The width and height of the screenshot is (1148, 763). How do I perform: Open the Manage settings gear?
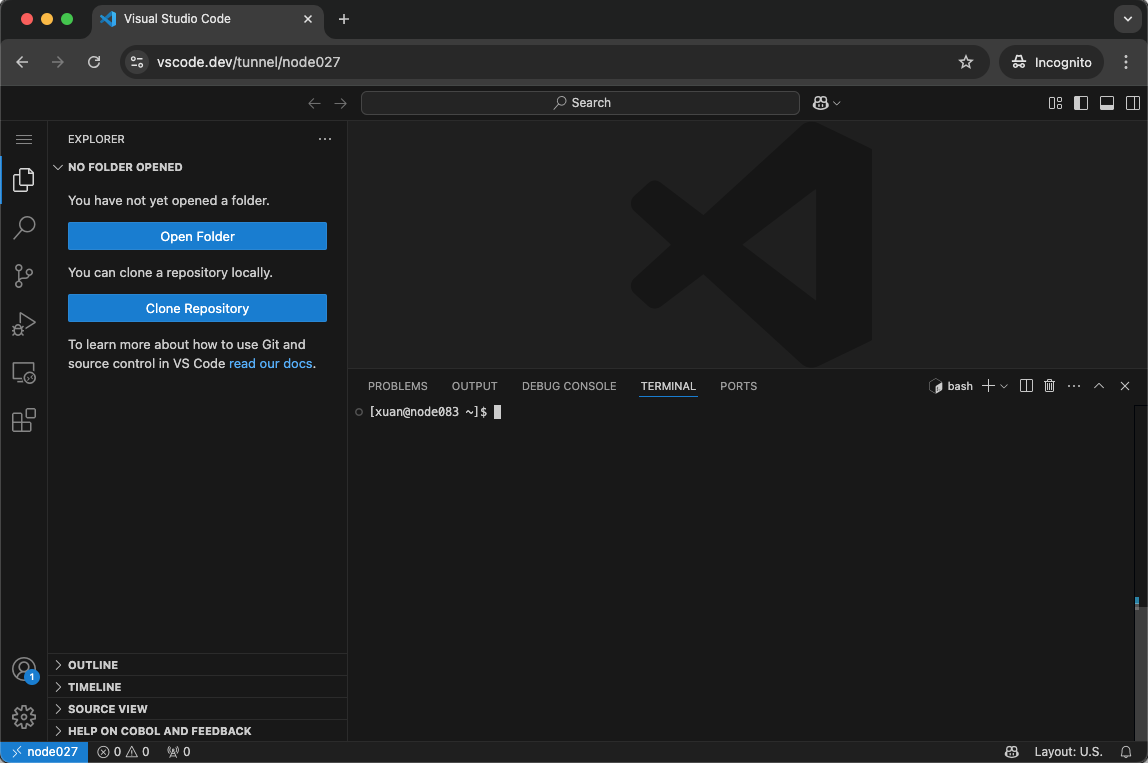23,717
